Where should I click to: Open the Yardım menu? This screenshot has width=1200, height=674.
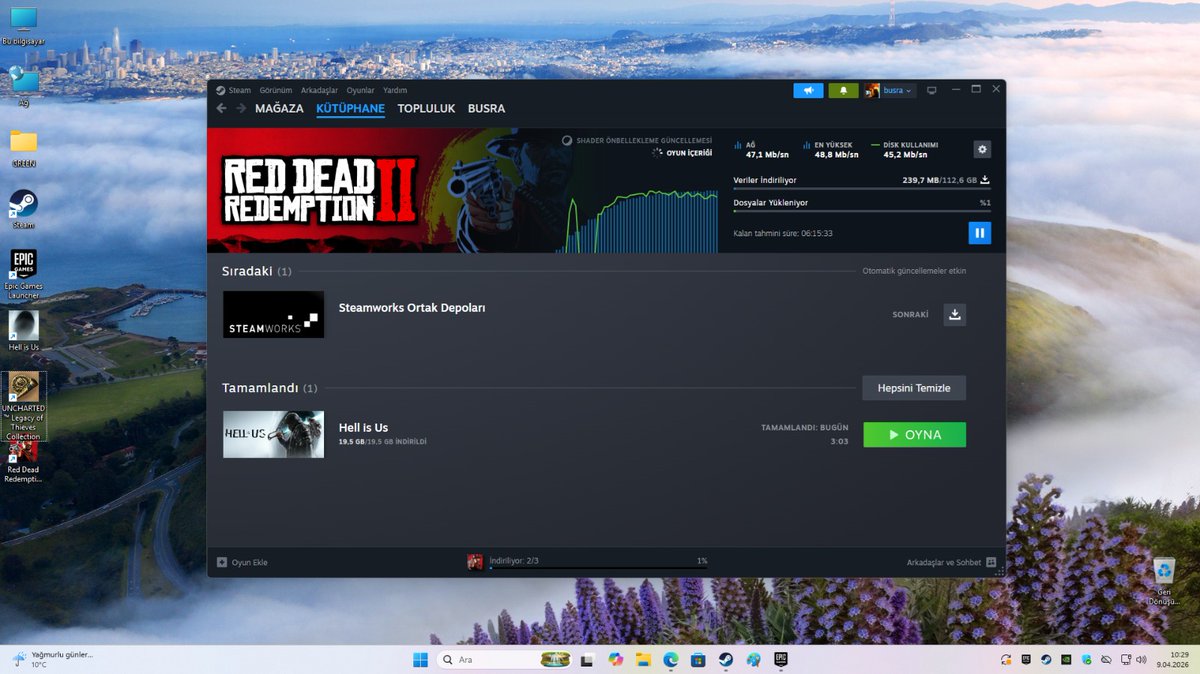(x=395, y=90)
